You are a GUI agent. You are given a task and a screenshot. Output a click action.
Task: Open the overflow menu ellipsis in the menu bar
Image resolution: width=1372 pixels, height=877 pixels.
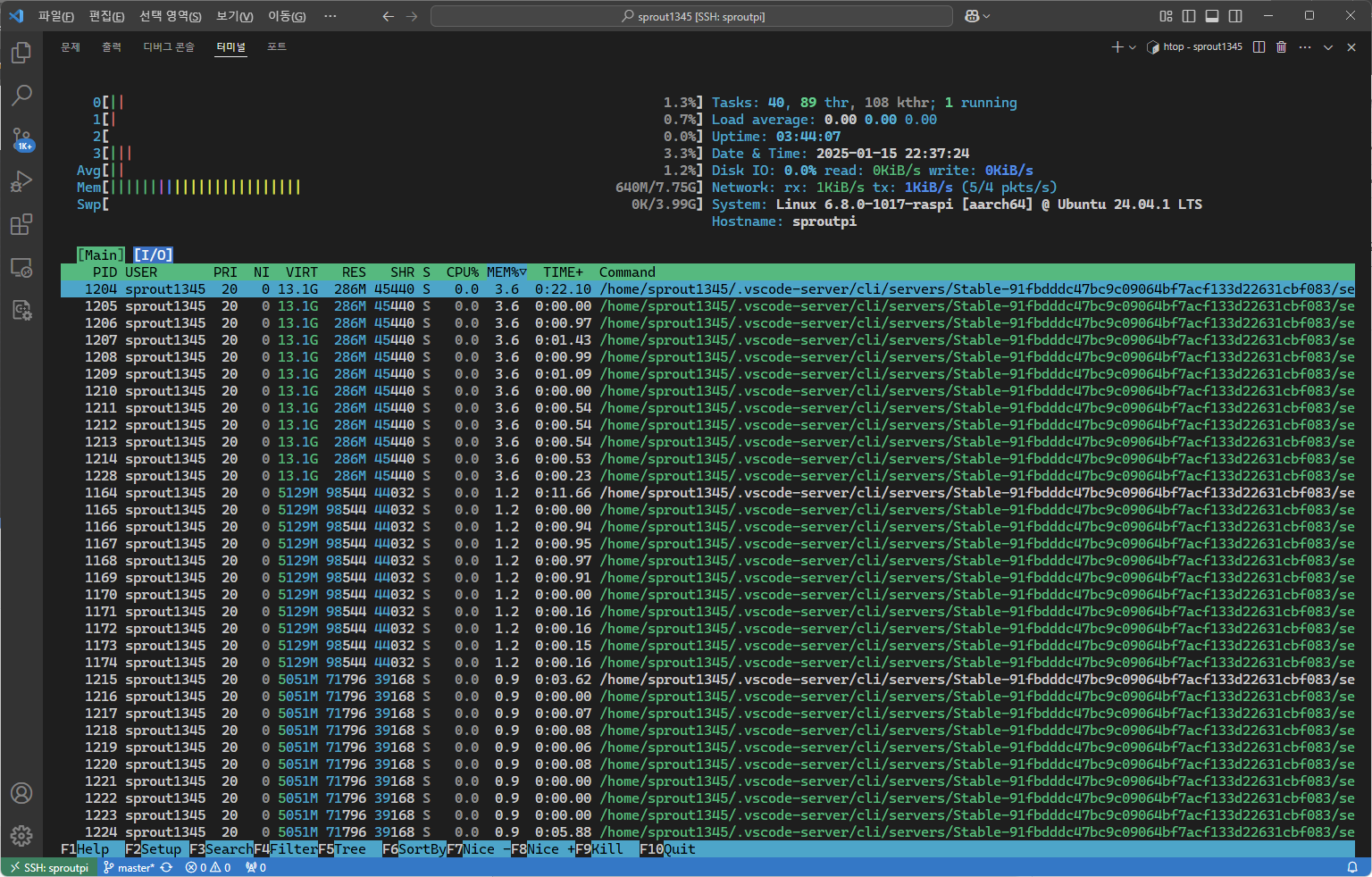click(x=330, y=16)
